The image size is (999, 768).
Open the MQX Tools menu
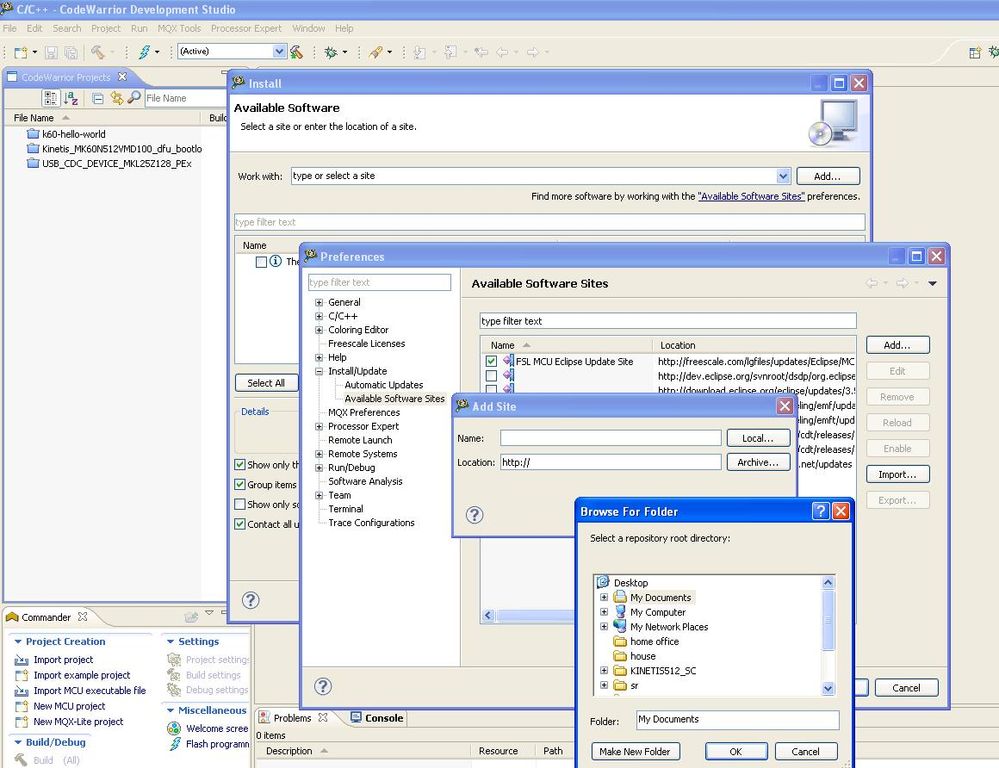pyautogui.click(x=179, y=29)
